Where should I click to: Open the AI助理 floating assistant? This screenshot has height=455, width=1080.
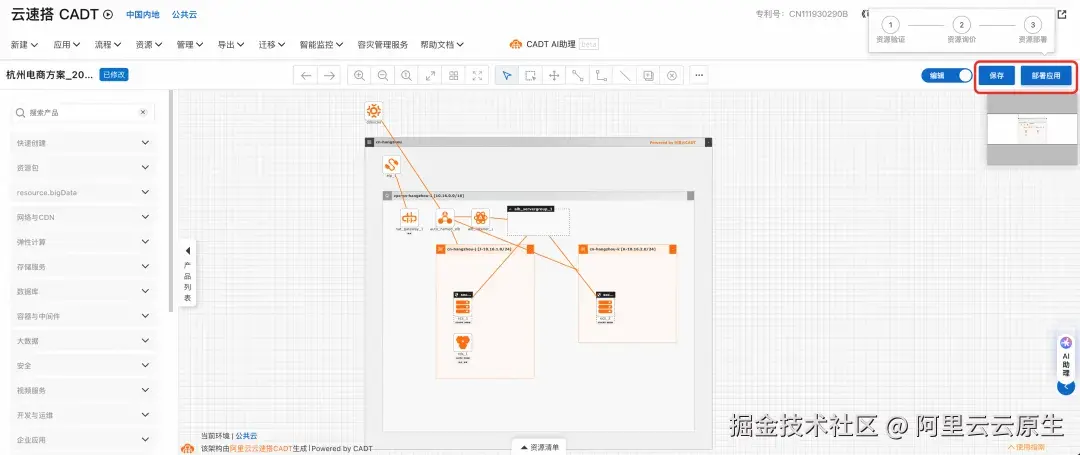coord(1066,356)
